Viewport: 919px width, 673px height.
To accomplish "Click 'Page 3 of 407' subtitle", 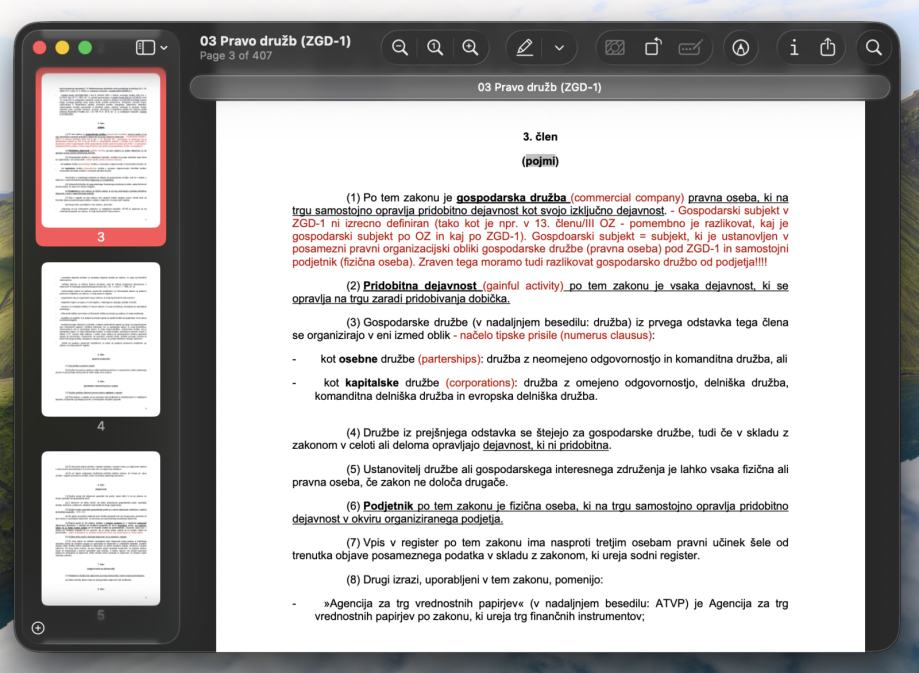I will [x=236, y=56].
